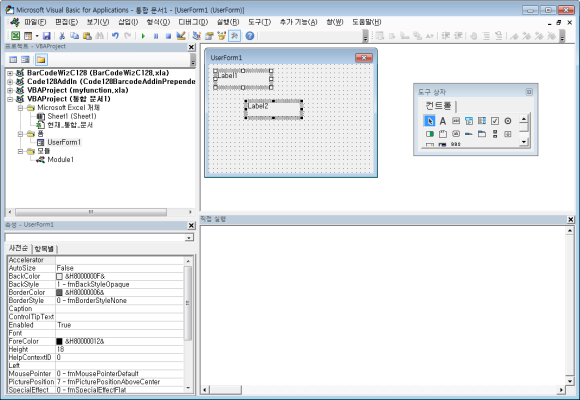Open the 도구(T) menu
The height and width of the screenshot is (400, 580).
[x=259, y=22]
